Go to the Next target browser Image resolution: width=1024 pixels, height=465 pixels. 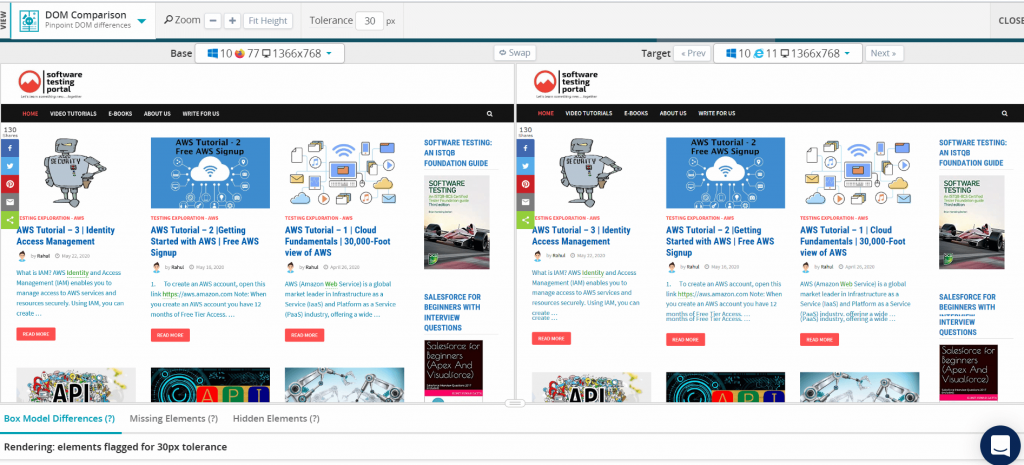tap(884, 53)
